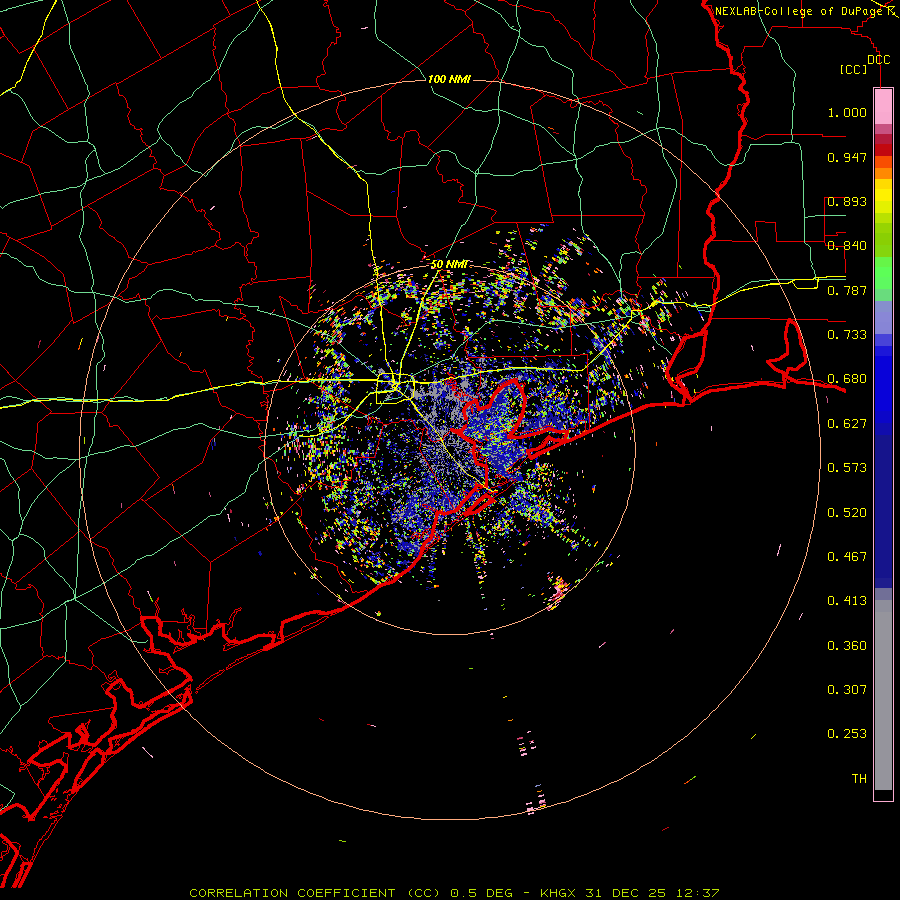Select the 0.253 color scale label
Screen dimensions: 900x900
(847, 734)
